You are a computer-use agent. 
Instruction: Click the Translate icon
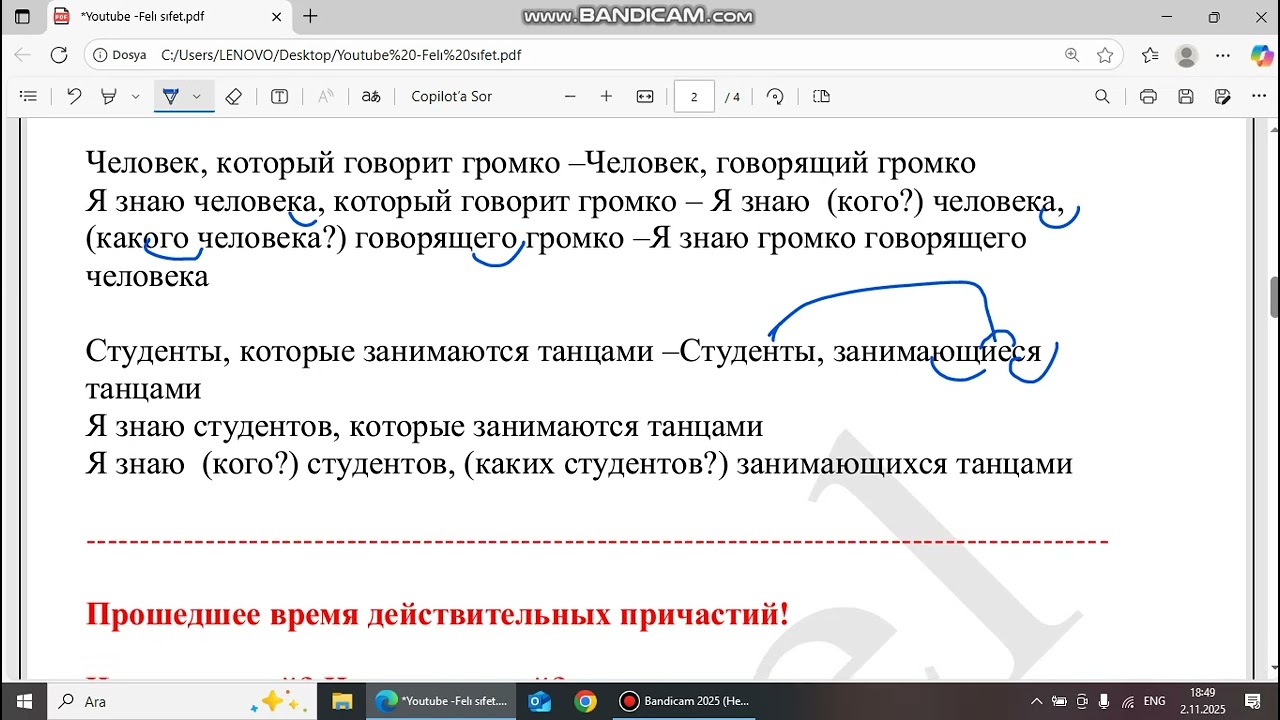(371, 97)
